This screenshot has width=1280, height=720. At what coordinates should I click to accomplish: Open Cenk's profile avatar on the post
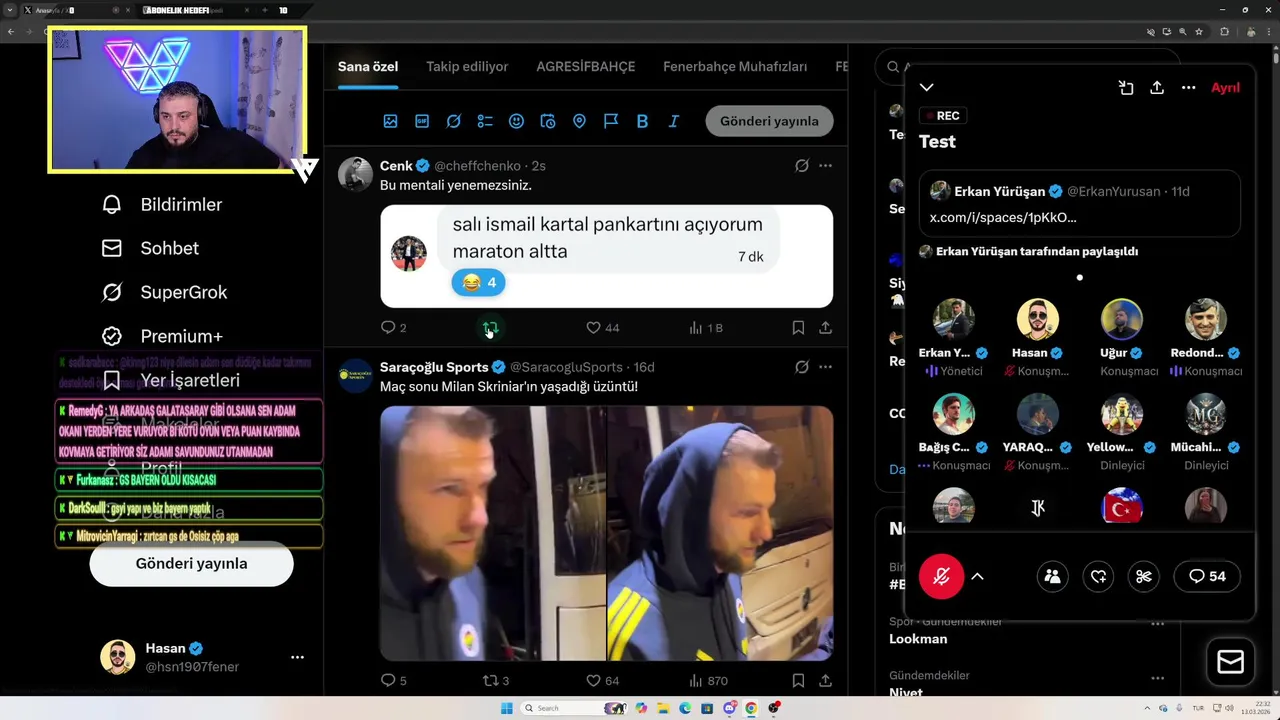click(355, 174)
